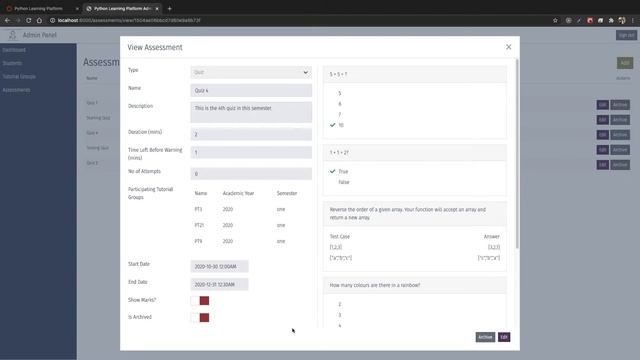640x360 pixels.
Task: Click the Time Left Before Warning field
Action: tap(251, 153)
